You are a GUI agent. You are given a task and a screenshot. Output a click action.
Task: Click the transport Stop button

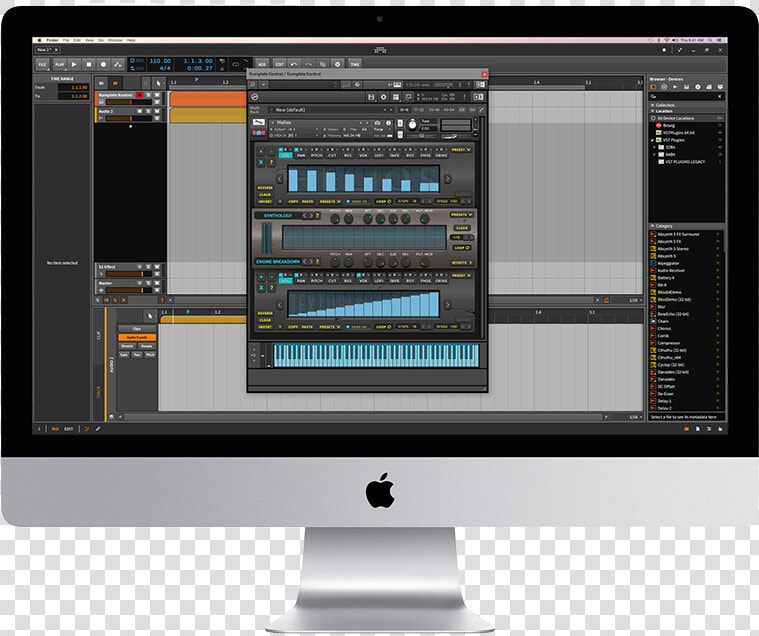click(89, 64)
